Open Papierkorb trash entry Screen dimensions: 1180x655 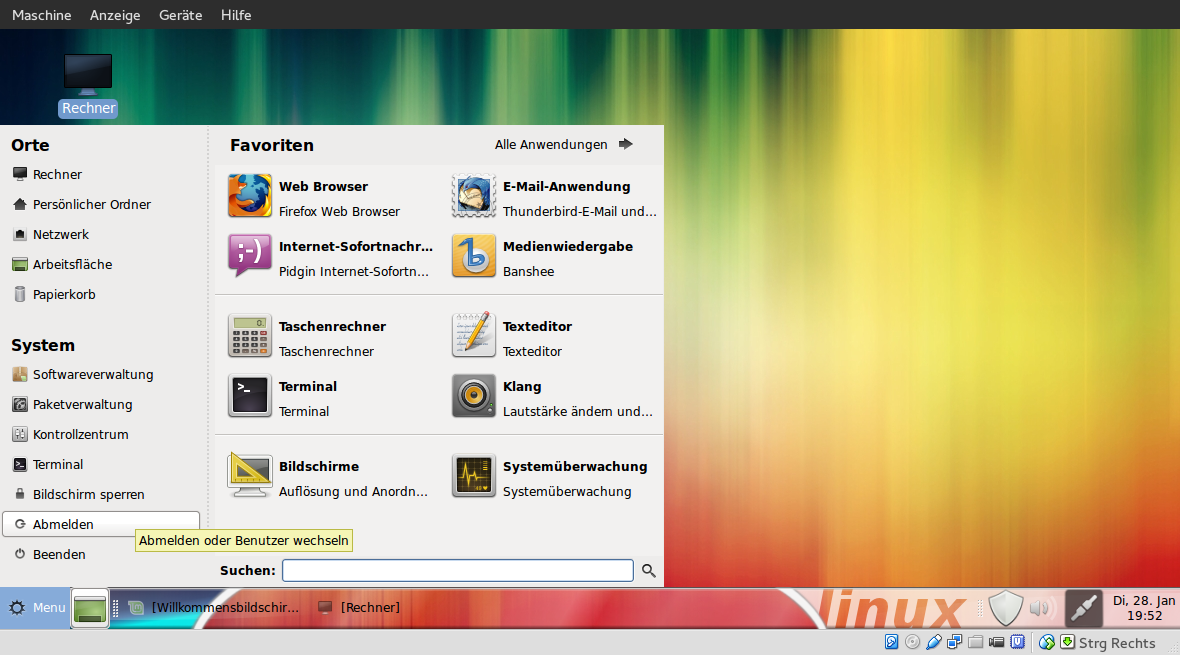(x=102, y=294)
